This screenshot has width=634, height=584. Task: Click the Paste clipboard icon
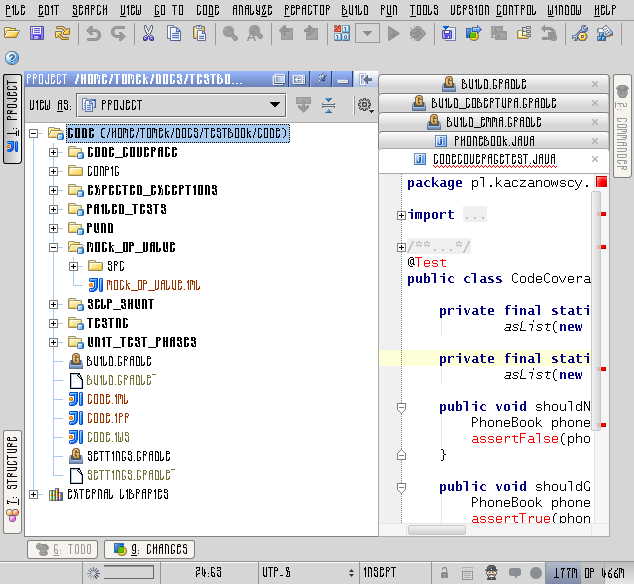[199, 34]
